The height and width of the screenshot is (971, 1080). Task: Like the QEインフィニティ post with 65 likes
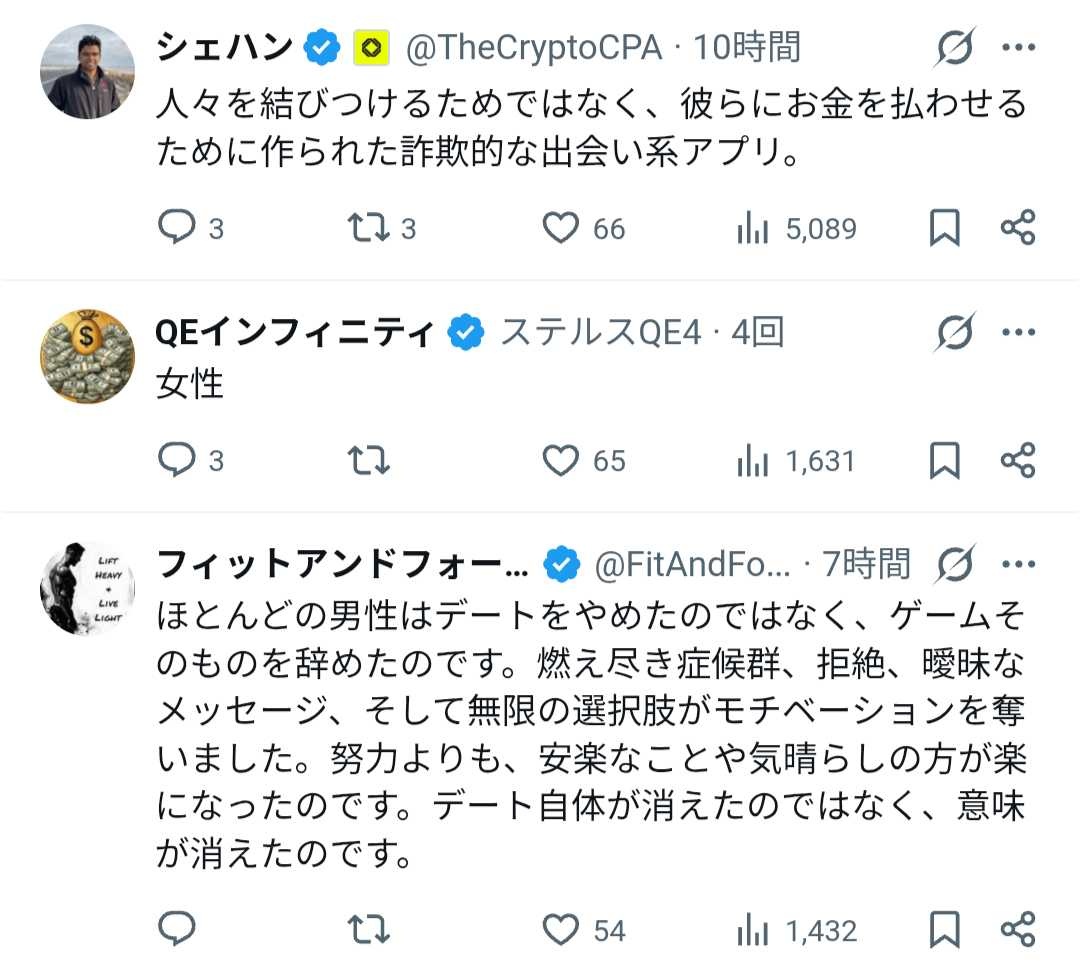(561, 460)
